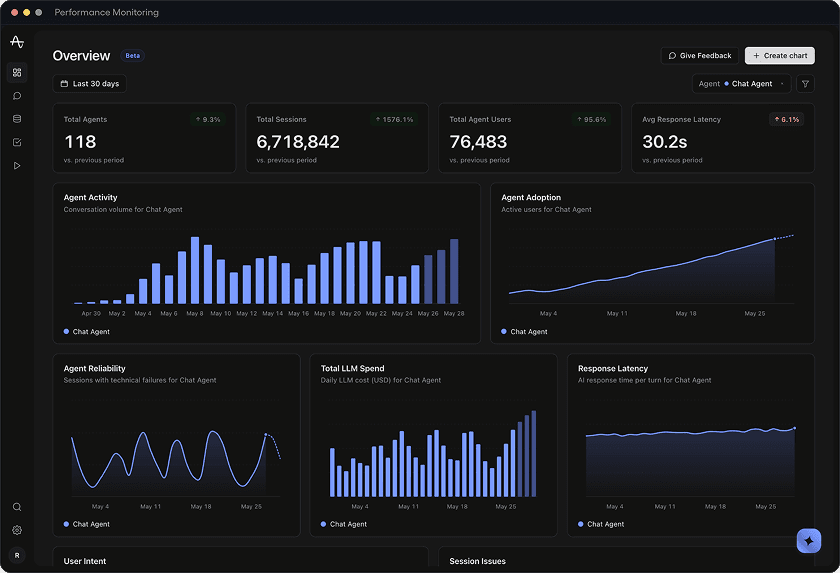The image size is (840, 573).
Task: Click the Create chart button
Action: [x=780, y=56]
